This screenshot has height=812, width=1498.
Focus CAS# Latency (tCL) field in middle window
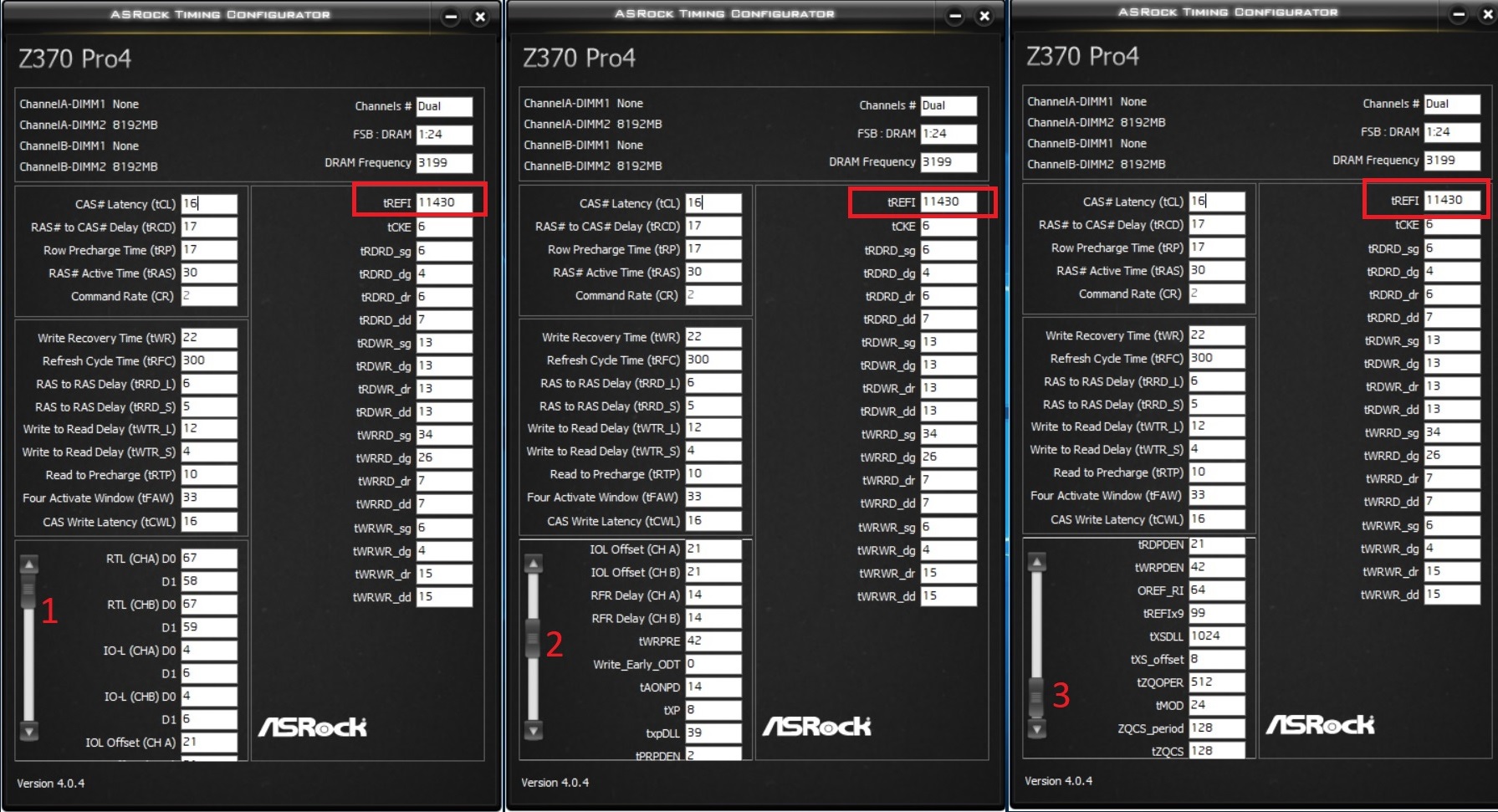[713, 202]
